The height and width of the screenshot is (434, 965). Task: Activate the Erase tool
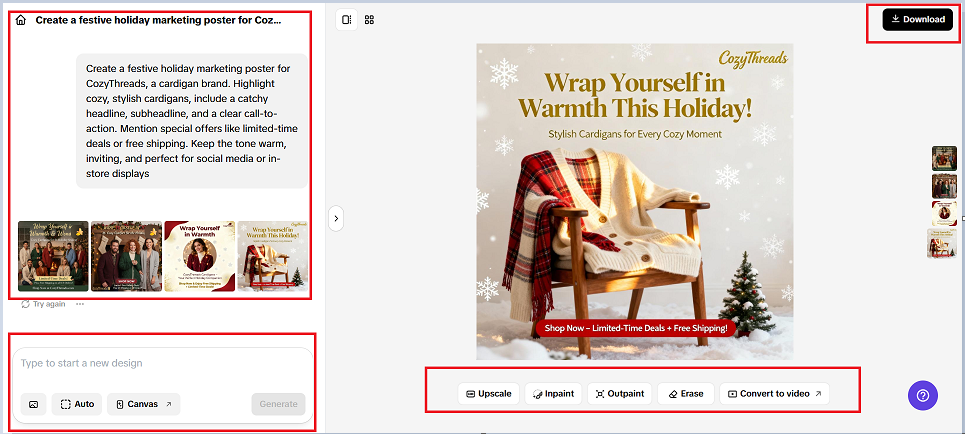[685, 394]
